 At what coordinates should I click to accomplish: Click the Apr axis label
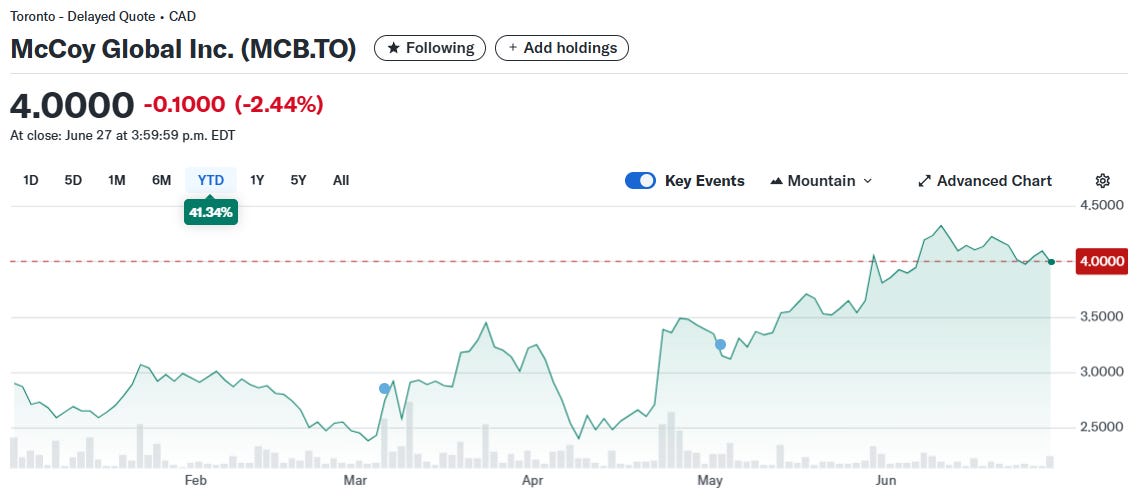point(533,480)
